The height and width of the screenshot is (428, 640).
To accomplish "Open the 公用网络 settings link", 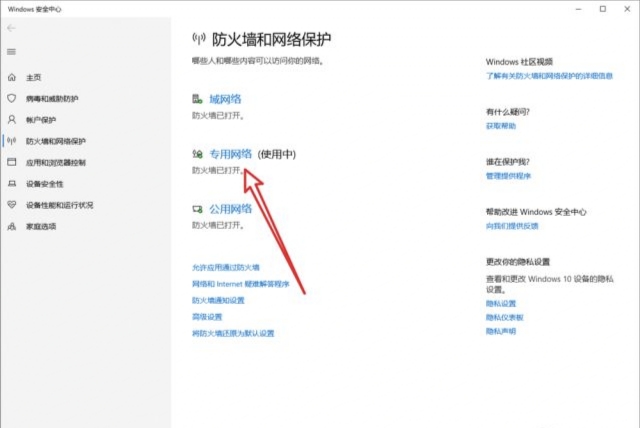I will pos(231,209).
